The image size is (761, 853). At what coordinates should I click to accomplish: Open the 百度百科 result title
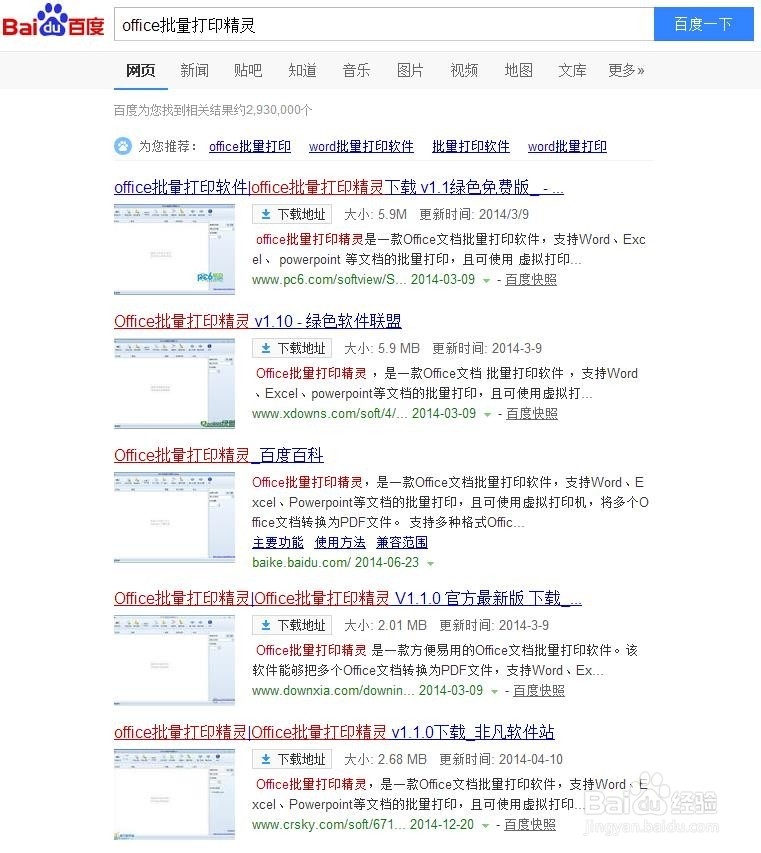point(219,455)
